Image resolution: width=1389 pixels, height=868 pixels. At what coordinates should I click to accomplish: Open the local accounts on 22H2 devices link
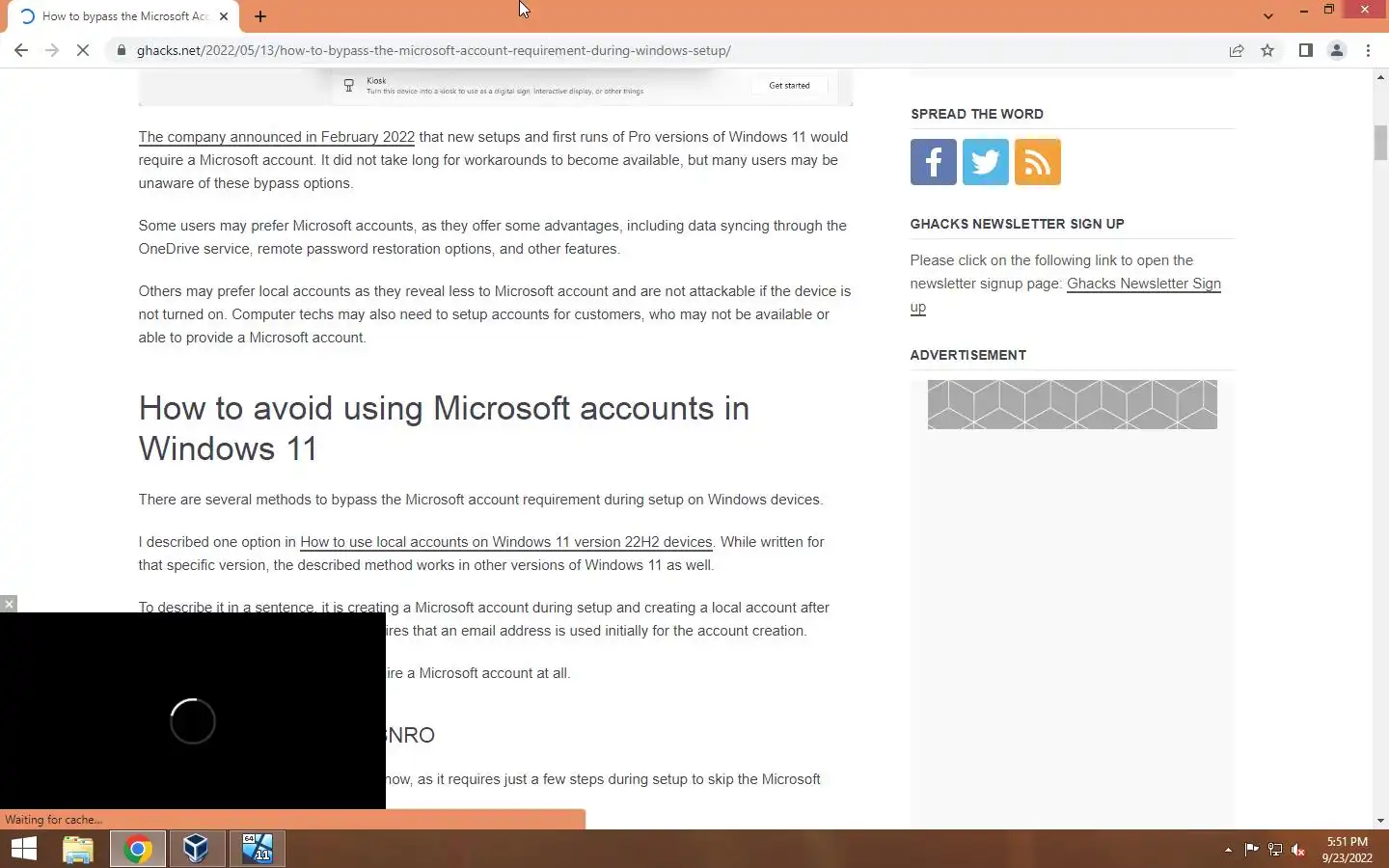(x=506, y=542)
